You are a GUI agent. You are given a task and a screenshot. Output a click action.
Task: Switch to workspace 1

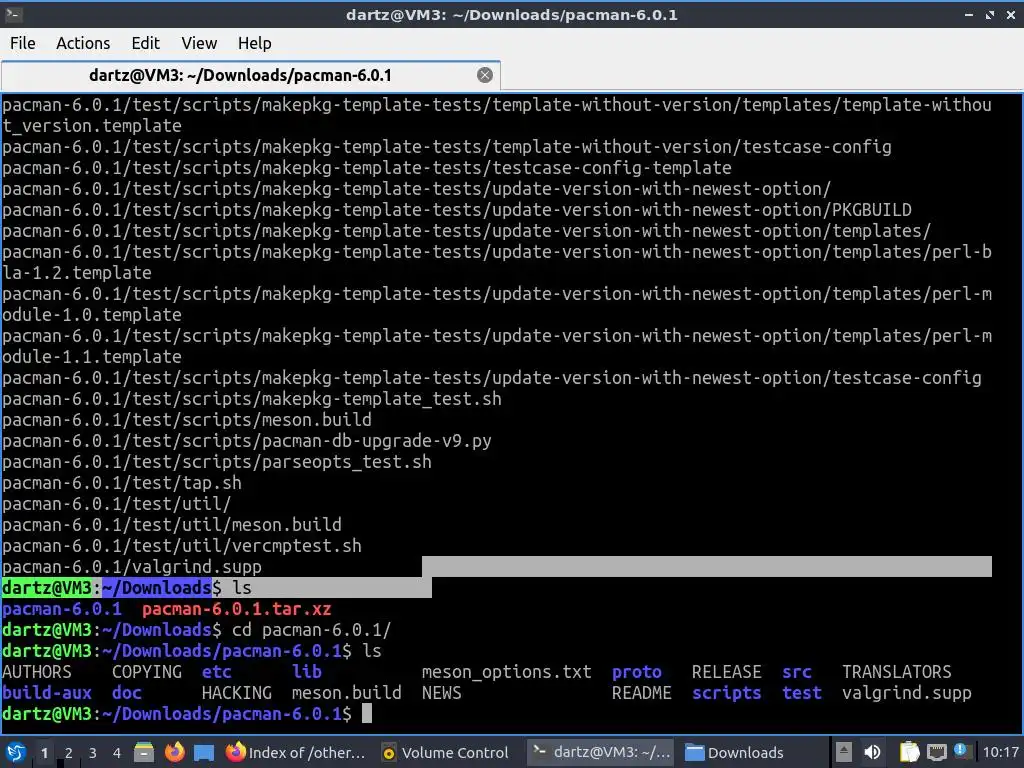tap(44, 753)
